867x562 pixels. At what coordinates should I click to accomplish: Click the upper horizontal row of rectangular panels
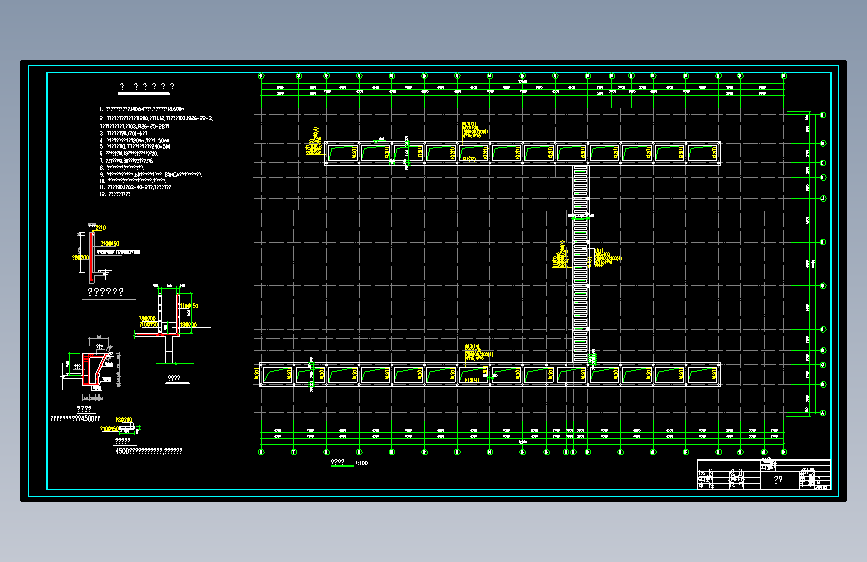pyautogui.click(x=522, y=153)
